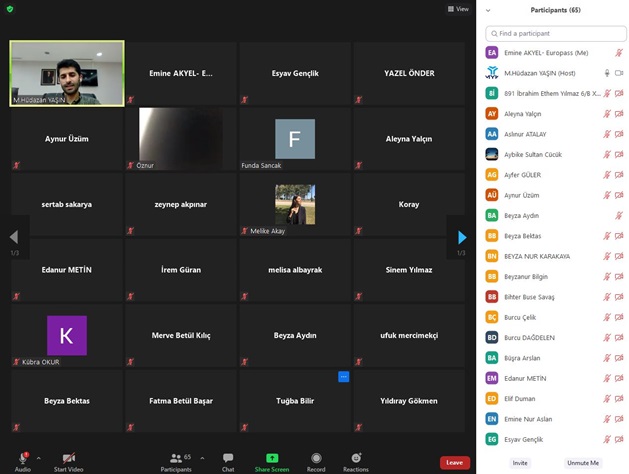Toggle the Audio microphone button
Image resolution: width=629 pixels, height=474 pixels.
click(23, 462)
